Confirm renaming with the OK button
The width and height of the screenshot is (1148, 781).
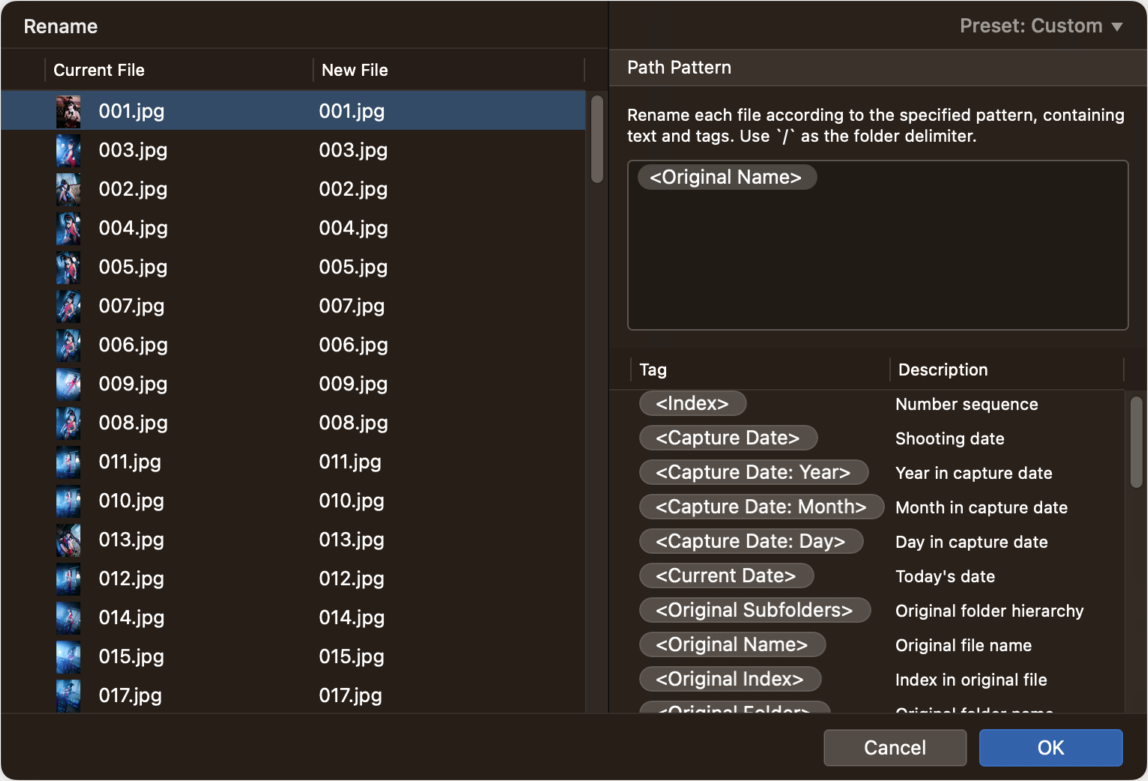[x=1051, y=747]
